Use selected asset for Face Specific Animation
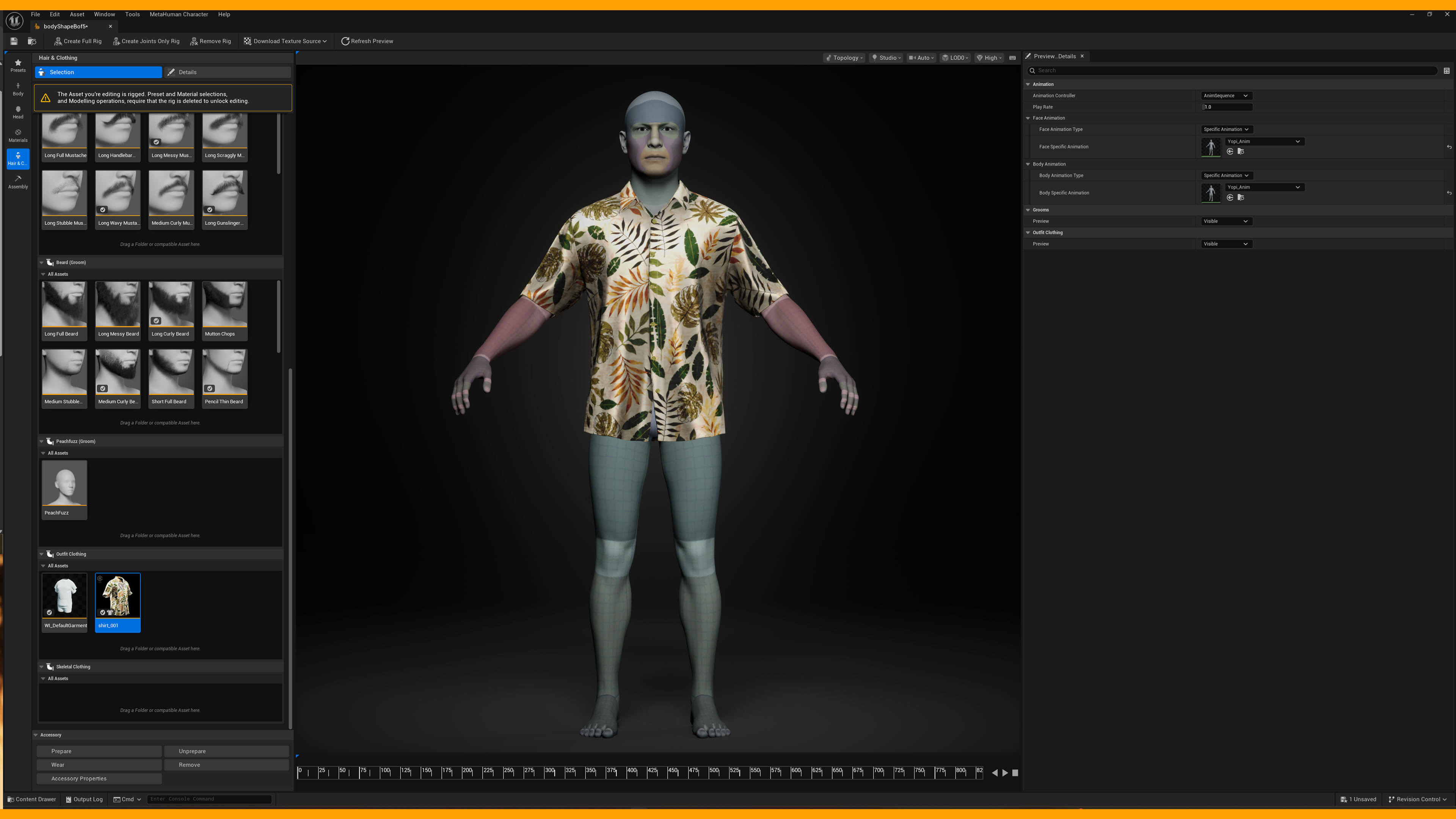The height and width of the screenshot is (819, 1456). tap(1230, 152)
